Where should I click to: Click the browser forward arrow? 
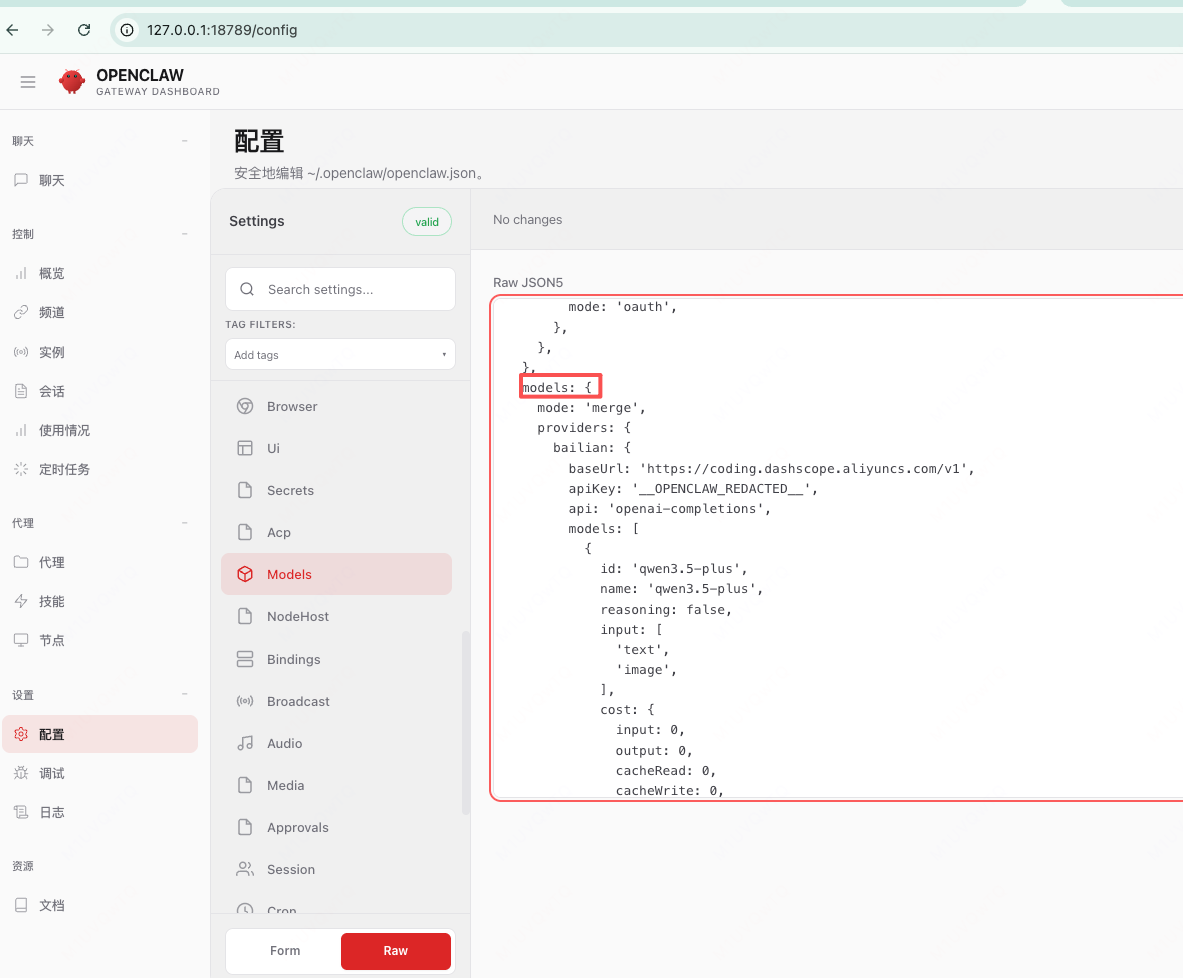coord(48,30)
